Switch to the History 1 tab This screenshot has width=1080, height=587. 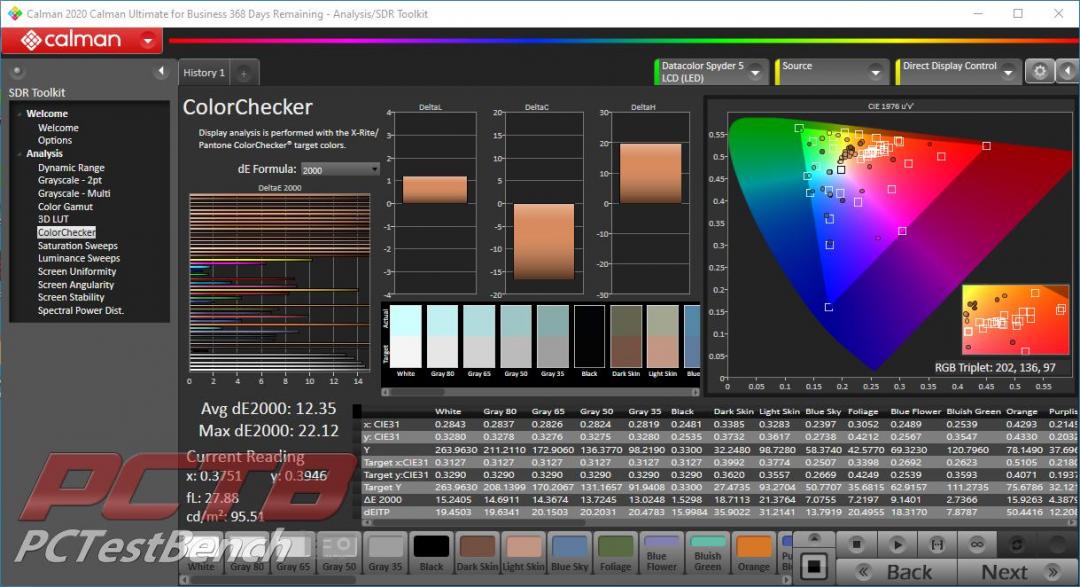pyautogui.click(x=204, y=73)
